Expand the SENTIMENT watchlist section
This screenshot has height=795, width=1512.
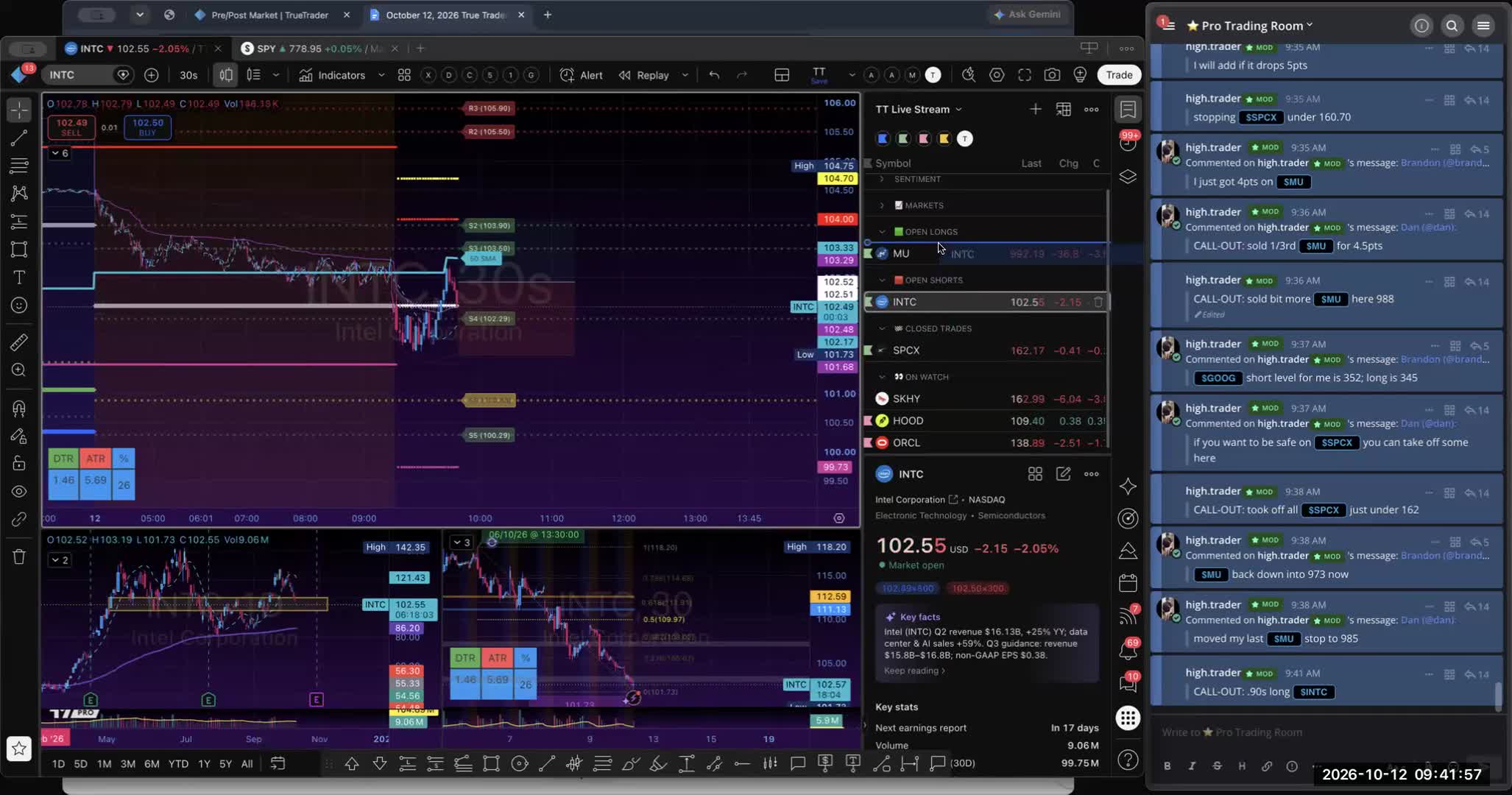[882, 179]
